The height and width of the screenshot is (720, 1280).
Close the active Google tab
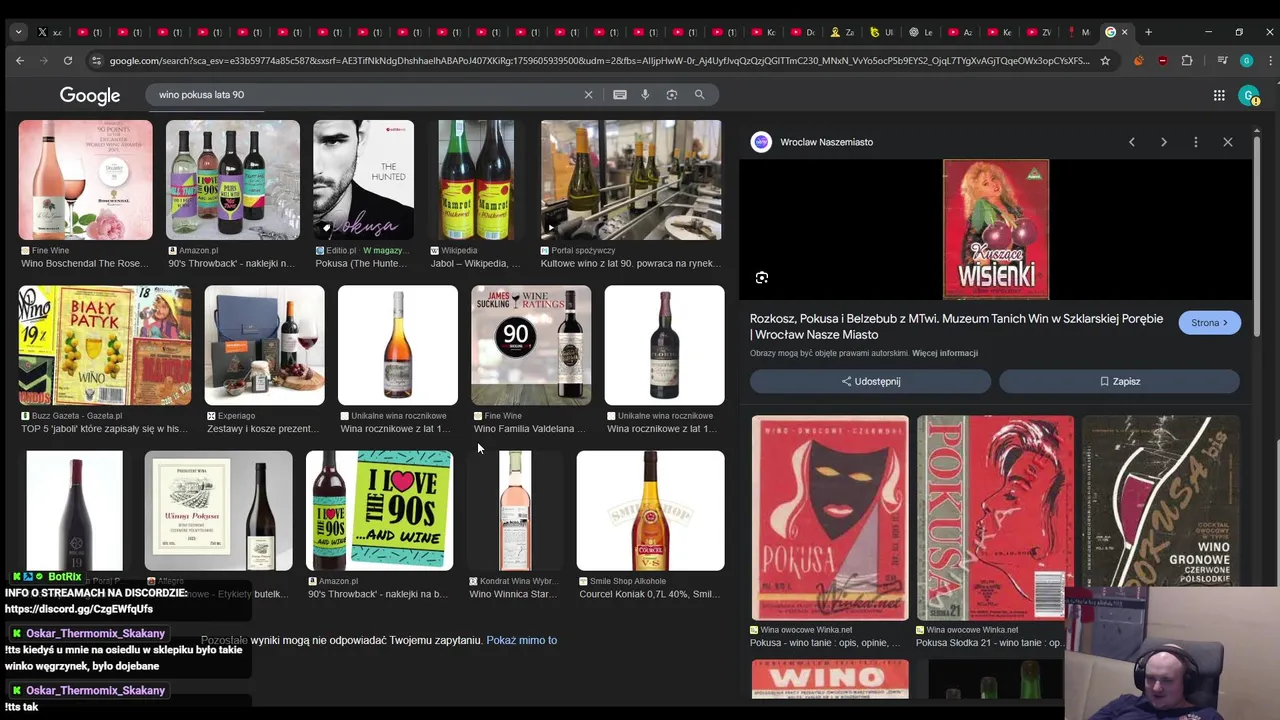(x=1124, y=32)
